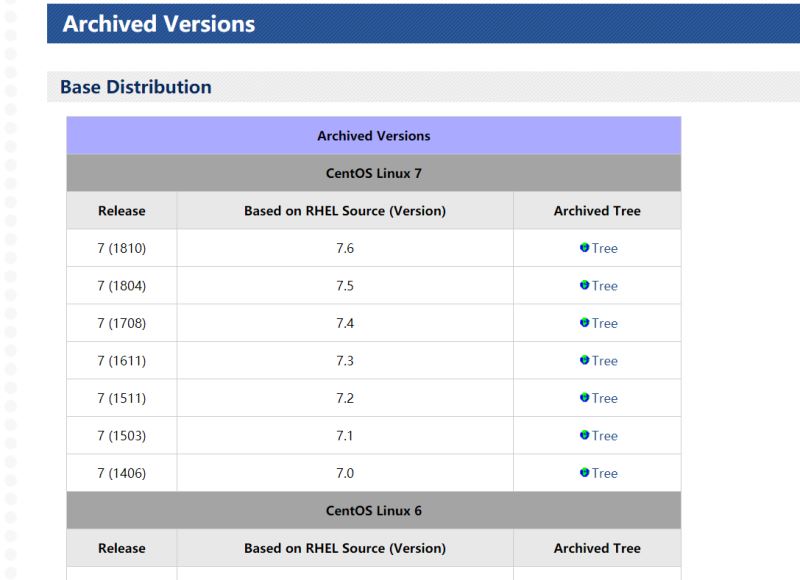Screen dimensions: 800x580
Task: Click the globe icon in the 7 (1804) row
Action: [x=585, y=285]
